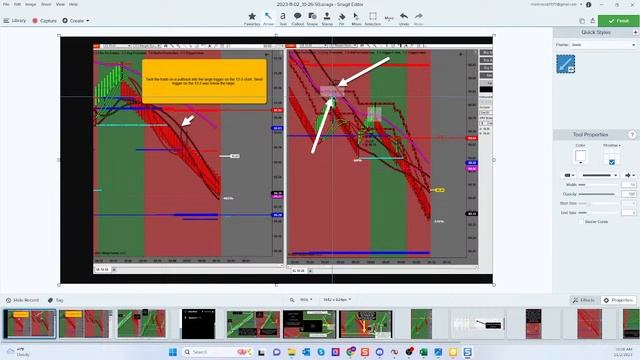Open the black terminal-like thumbnail in tray
Viewport: 640px width, 360px height.
click(x=198, y=324)
